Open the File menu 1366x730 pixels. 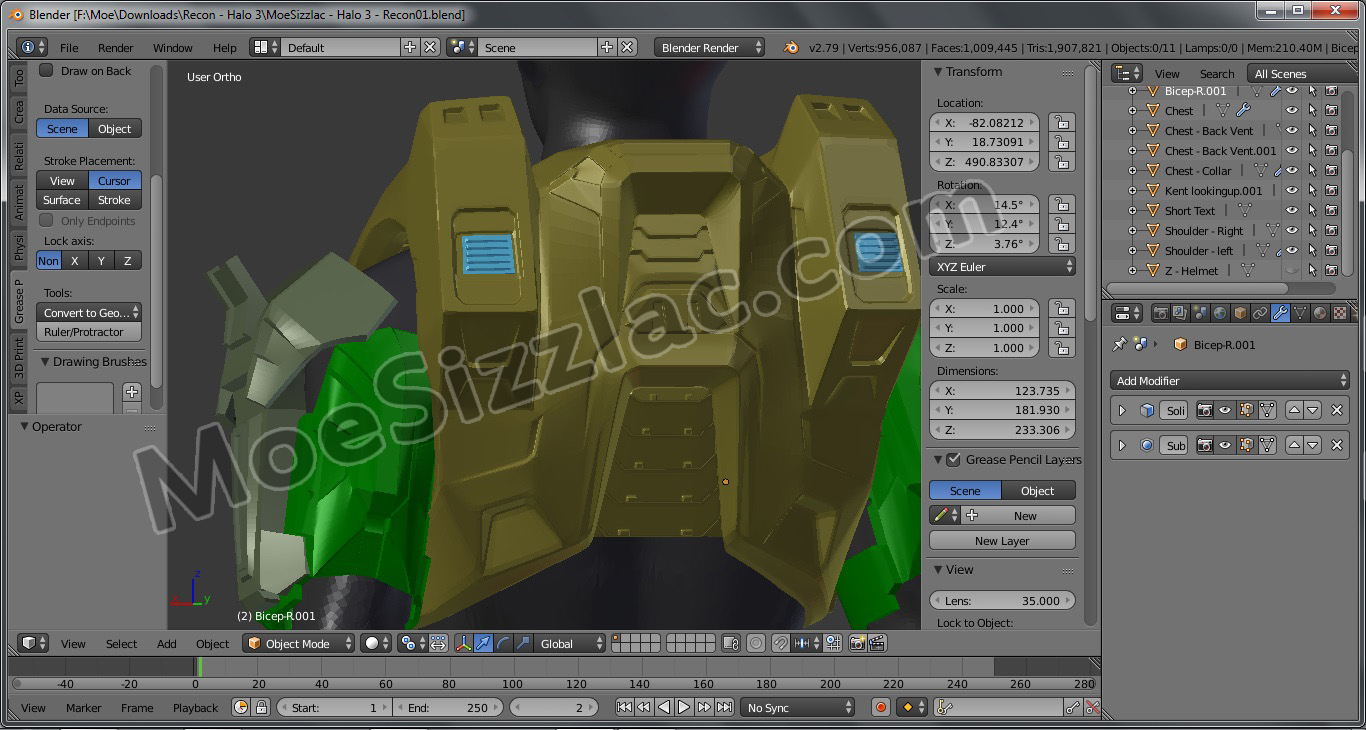point(69,48)
